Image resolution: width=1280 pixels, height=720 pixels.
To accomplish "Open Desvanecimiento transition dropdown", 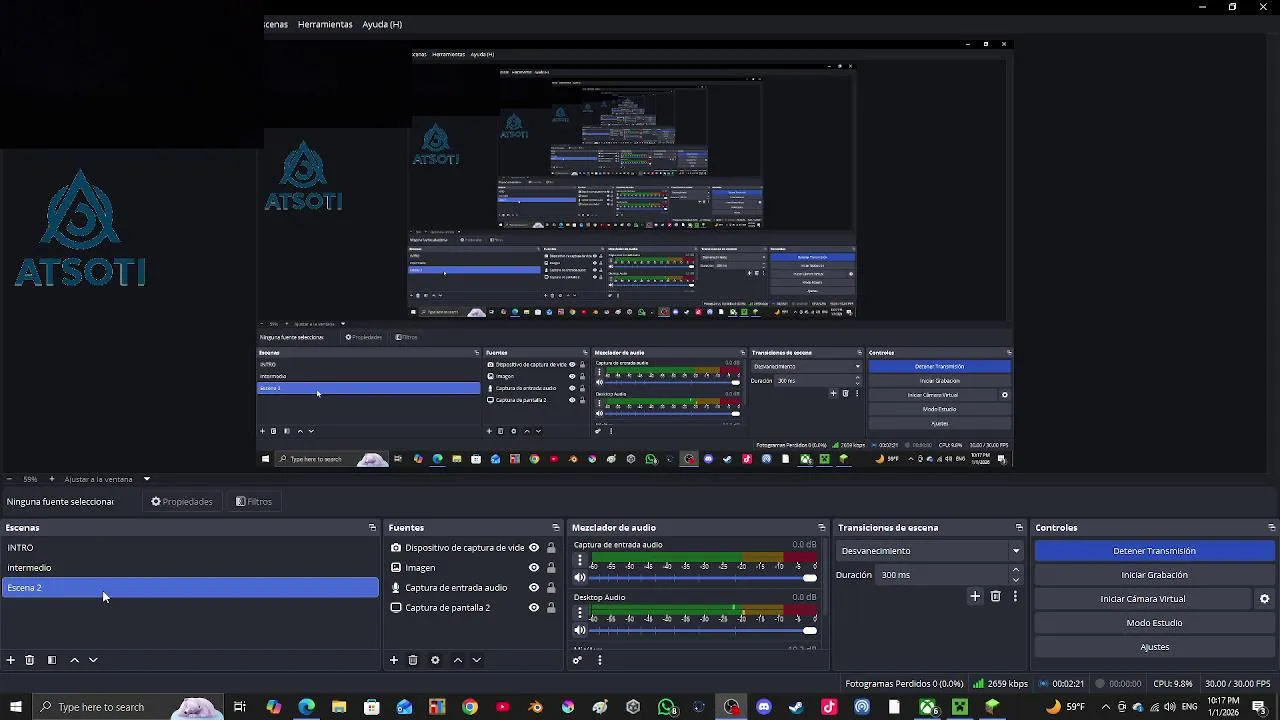I will click(x=931, y=551).
